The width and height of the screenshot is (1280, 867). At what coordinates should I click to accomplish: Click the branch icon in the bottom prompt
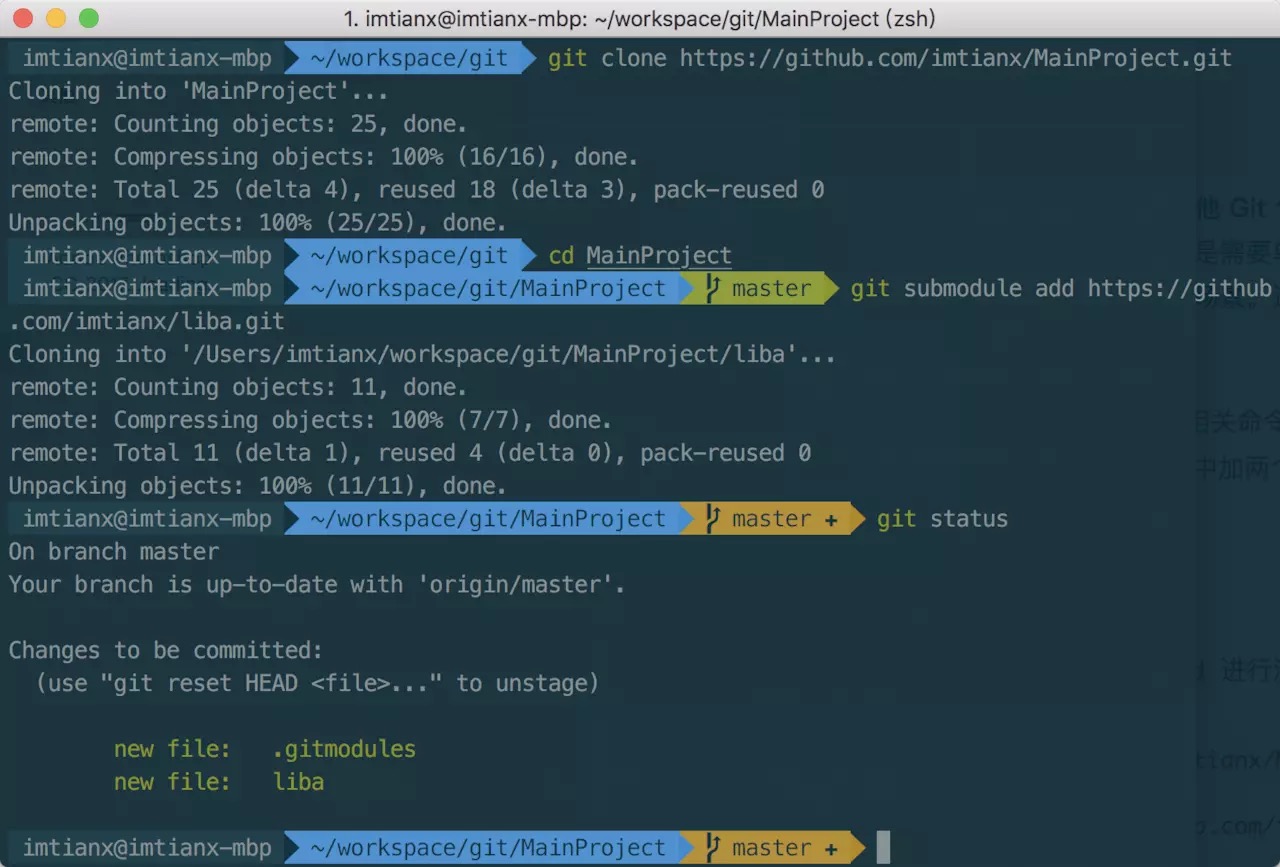pyautogui.click(x=713, y=848)
